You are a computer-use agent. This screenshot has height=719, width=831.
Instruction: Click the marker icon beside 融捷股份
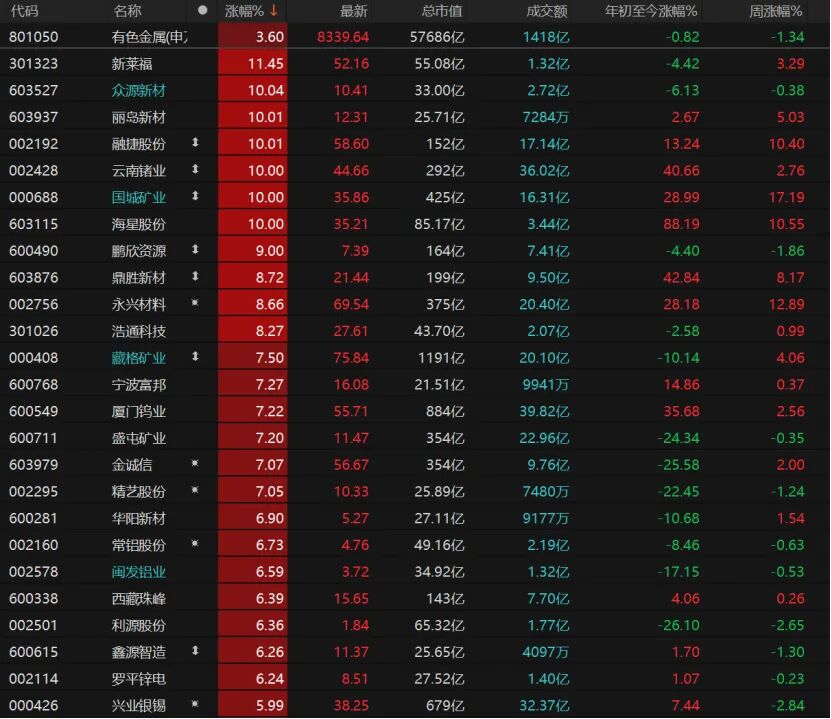195,143
